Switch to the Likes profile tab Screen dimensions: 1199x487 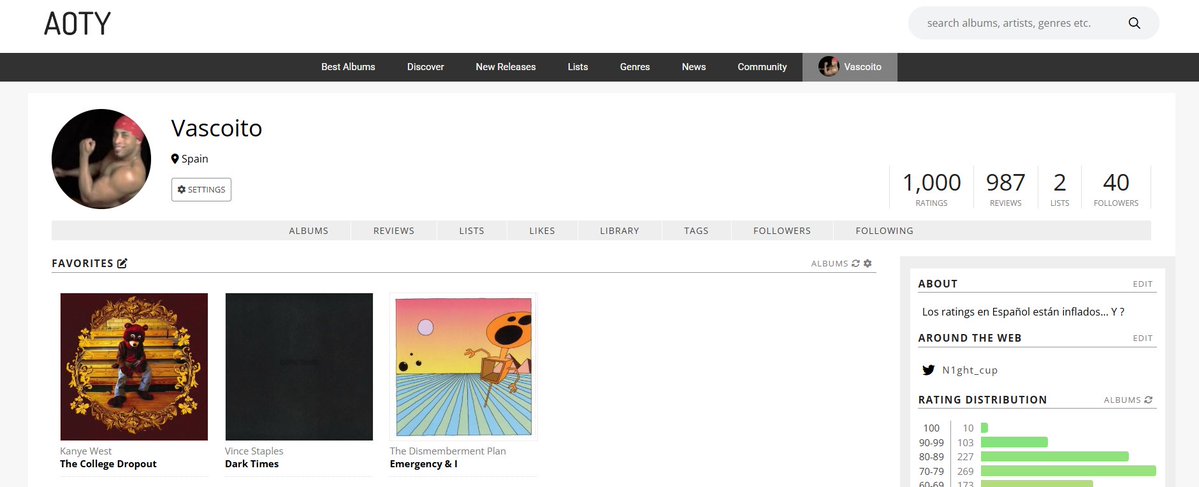pyautogui.click(x=542, y=231)
